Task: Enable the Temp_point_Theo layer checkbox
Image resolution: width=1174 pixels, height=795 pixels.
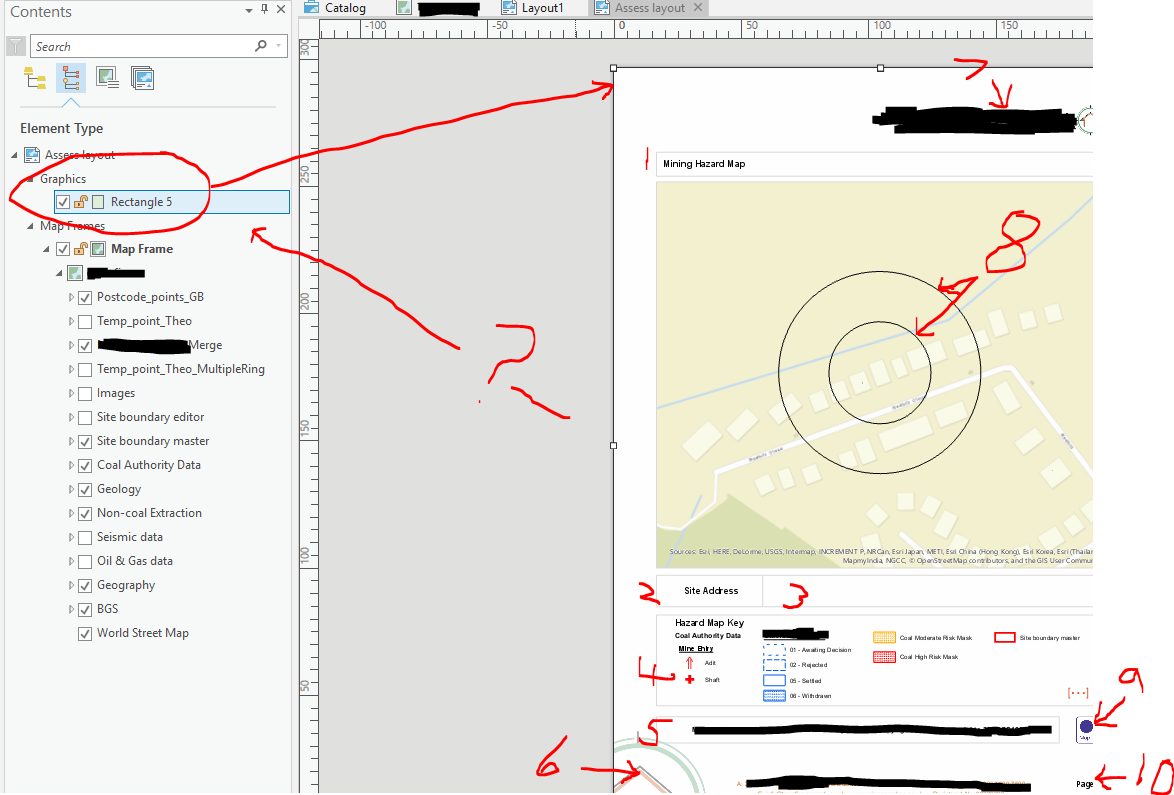Action: pyautogui.click(x=85, y=321)
